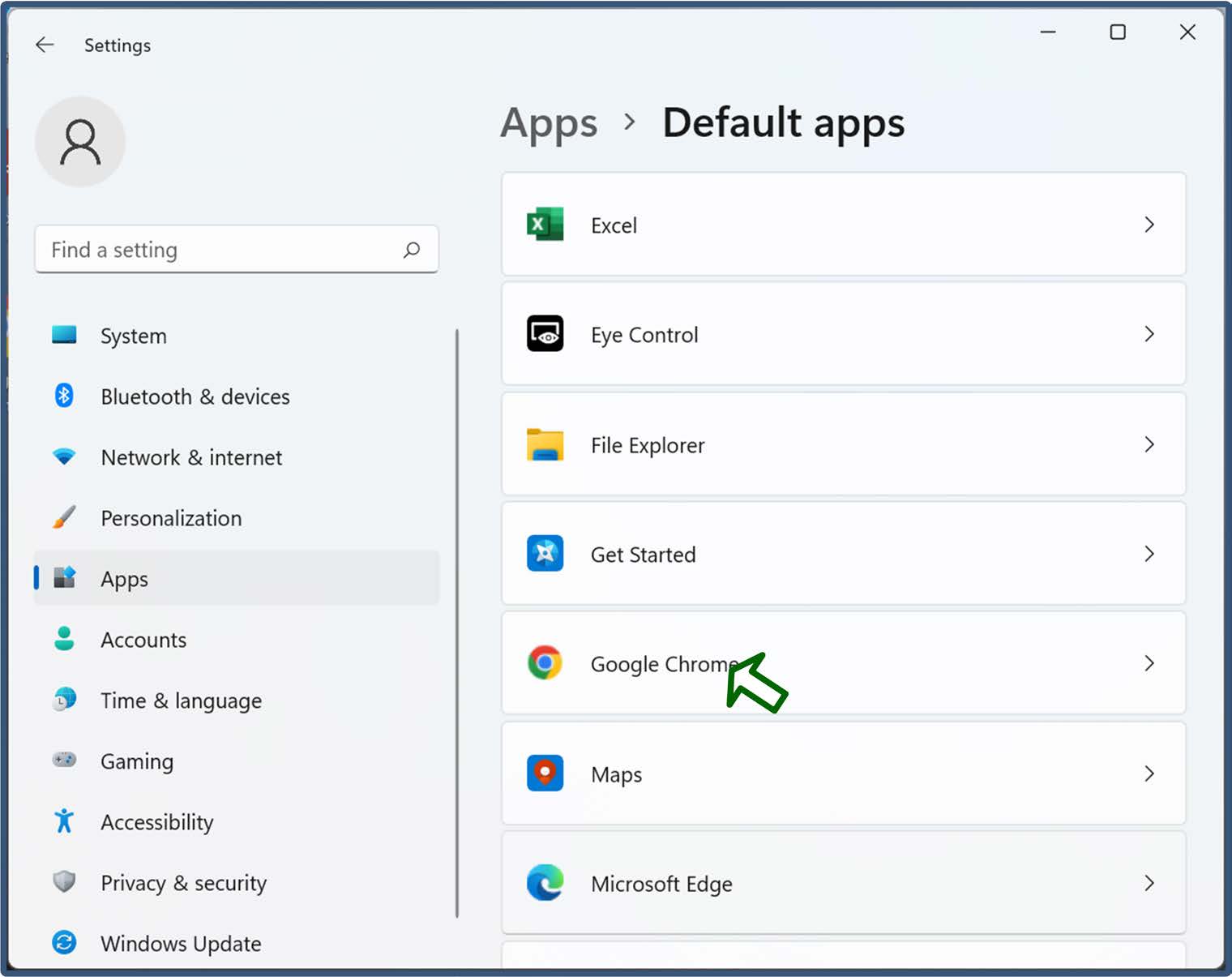The height and width of the screenshot is (977, 1232).
Task: Click the Time & language globe icon
Action: pos(64,699)
